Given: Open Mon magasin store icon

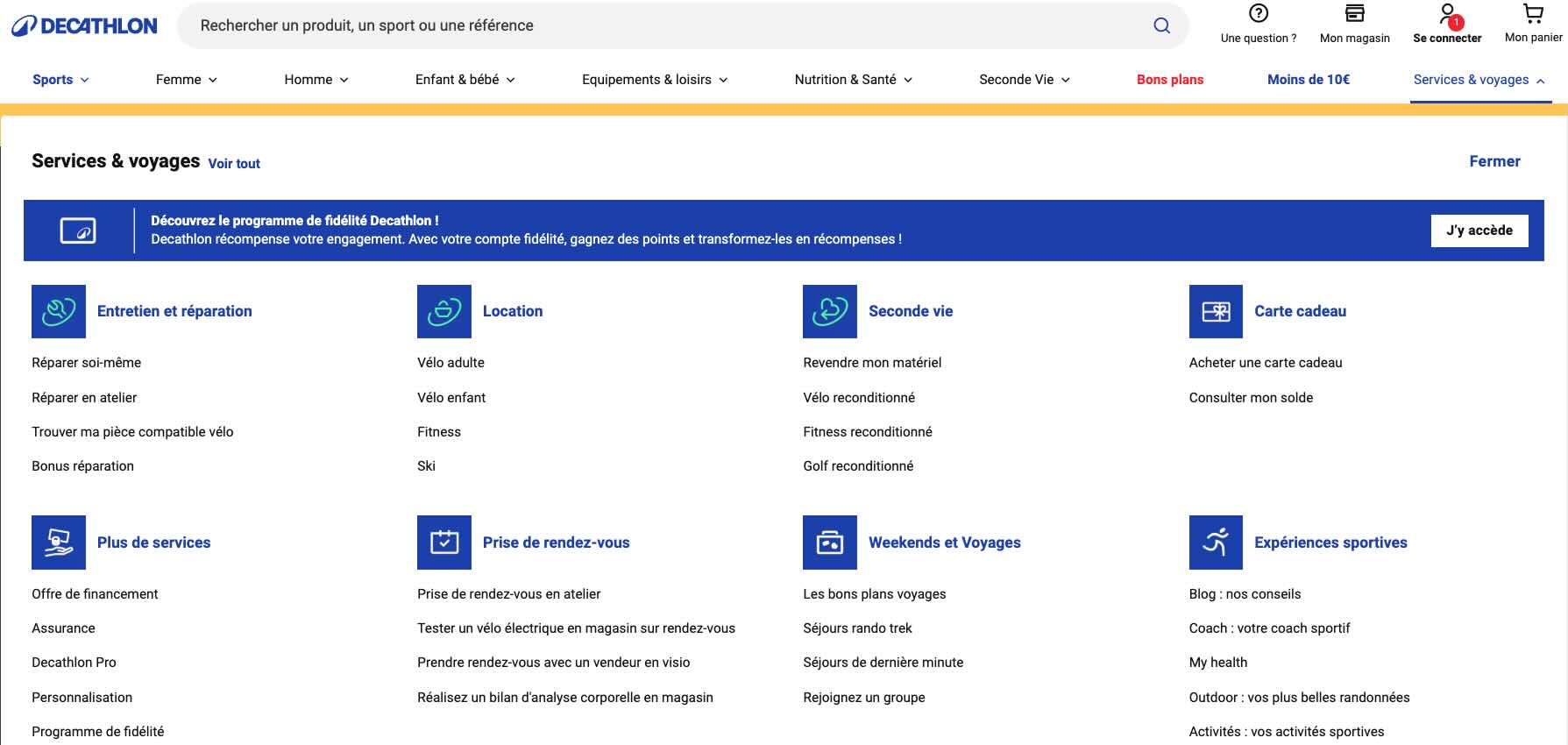Looking at the screenshot, I should point(1354,13).
